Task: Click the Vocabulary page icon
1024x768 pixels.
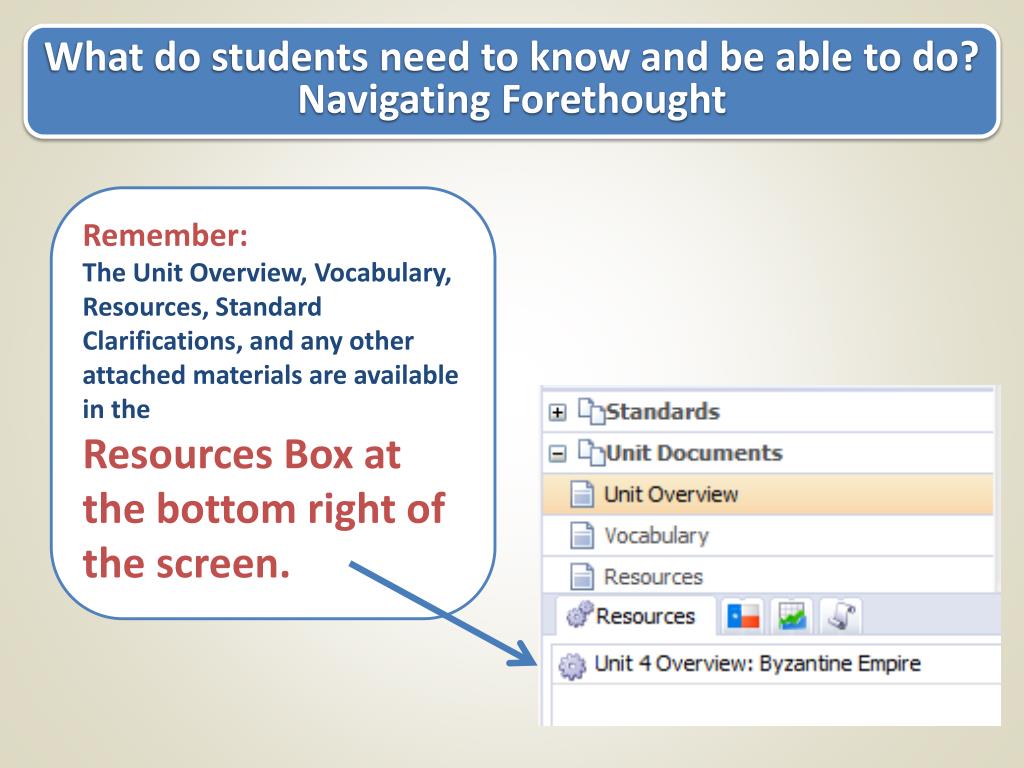Action: (582, 536)
